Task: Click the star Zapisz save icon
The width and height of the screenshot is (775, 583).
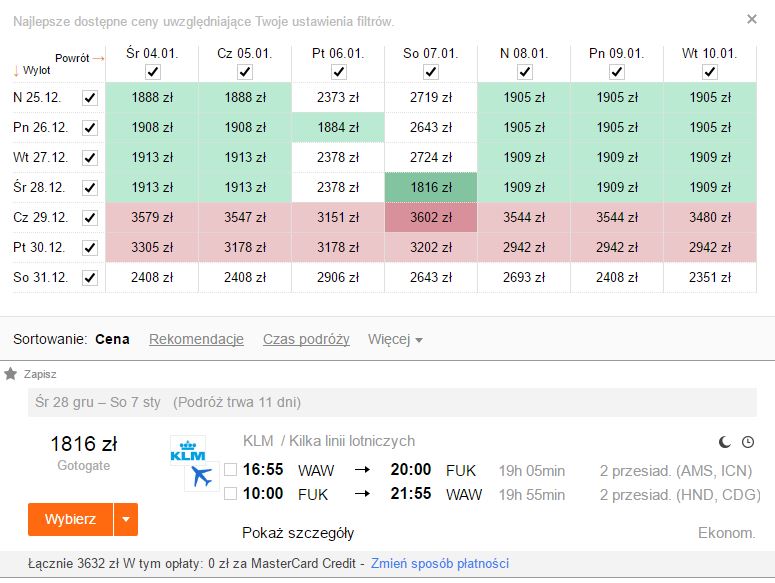Action: (10, 374)
